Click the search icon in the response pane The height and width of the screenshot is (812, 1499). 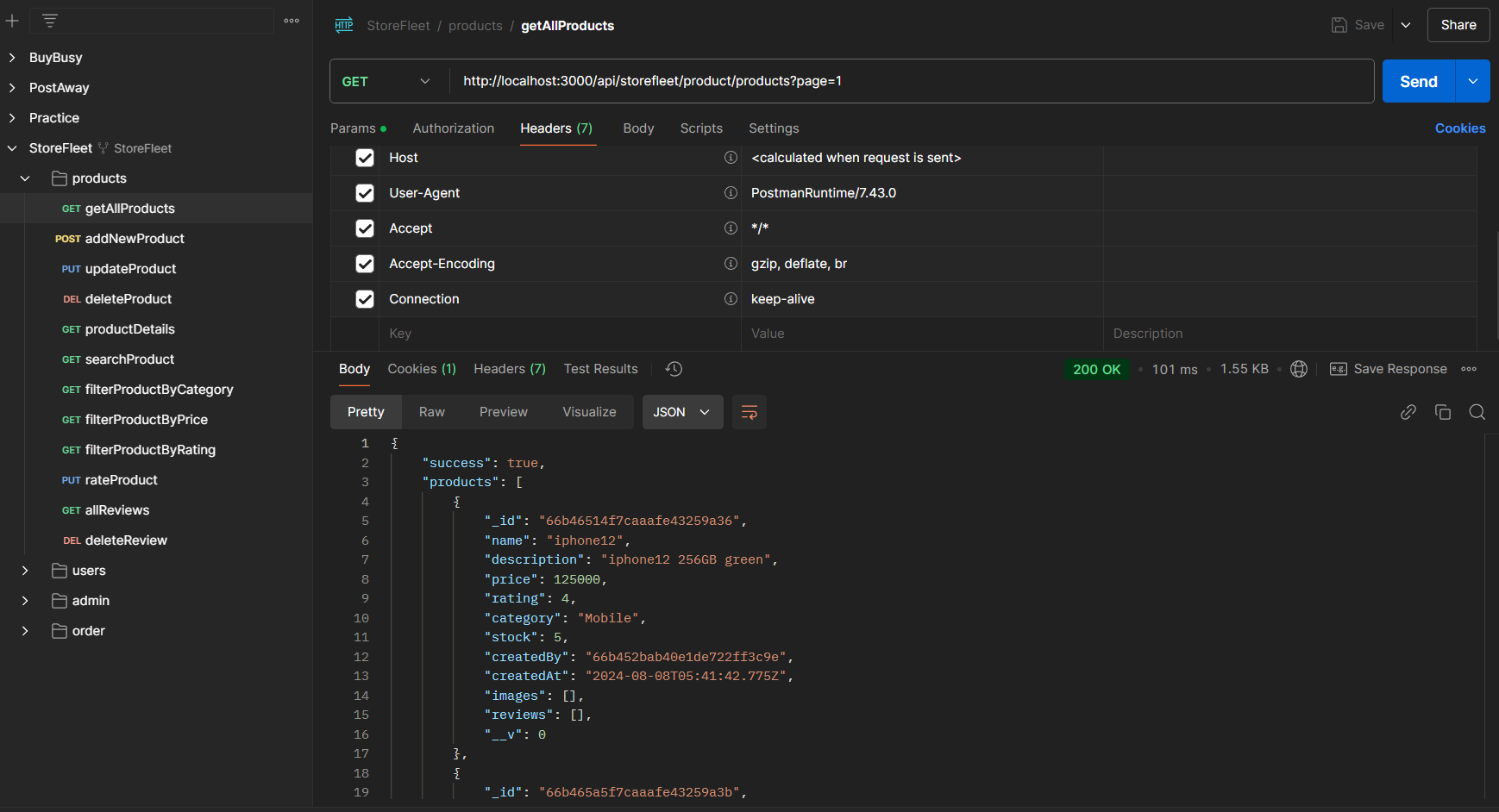click(x=1477, y=412)
